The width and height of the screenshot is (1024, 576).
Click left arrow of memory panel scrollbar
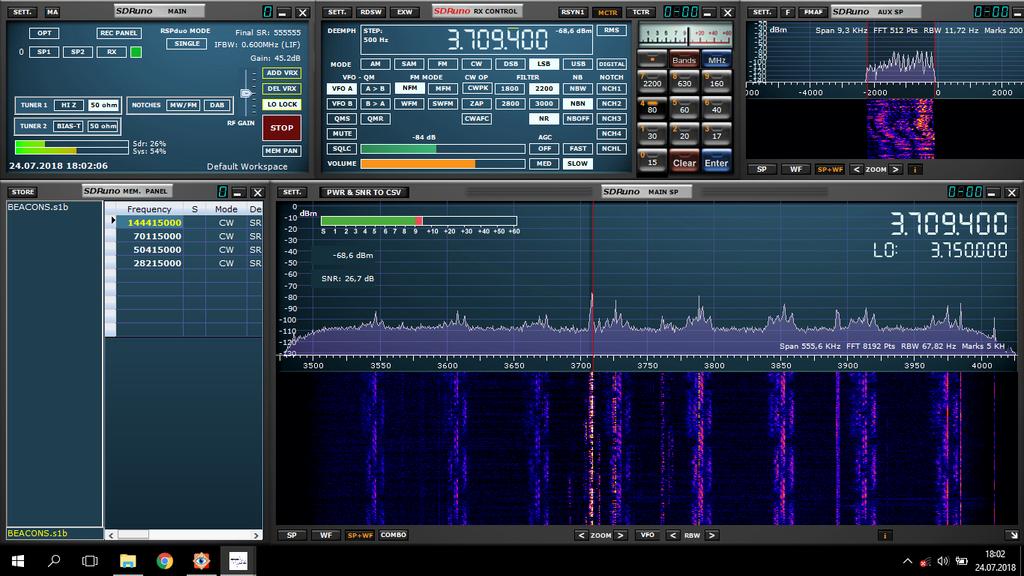tap(111, 535)
